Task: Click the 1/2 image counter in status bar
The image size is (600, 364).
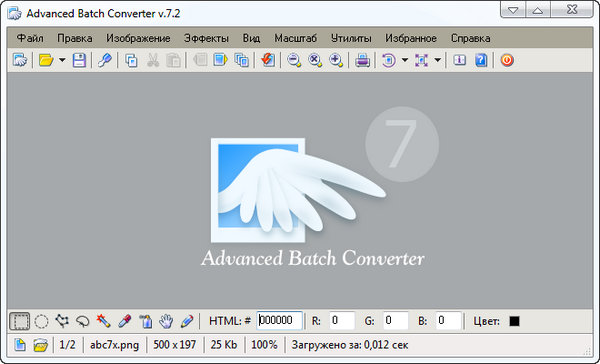Action: coord(67,345)
